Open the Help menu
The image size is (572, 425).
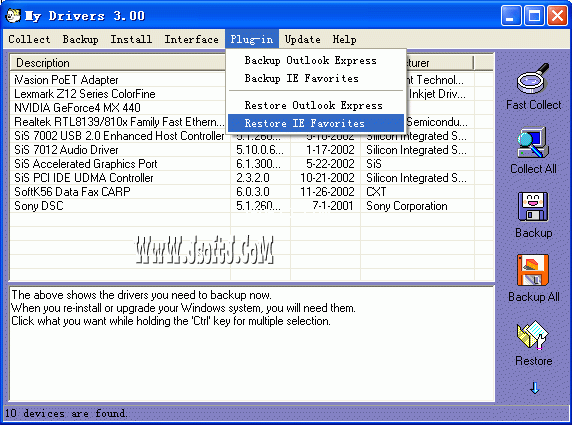[344, 39]
